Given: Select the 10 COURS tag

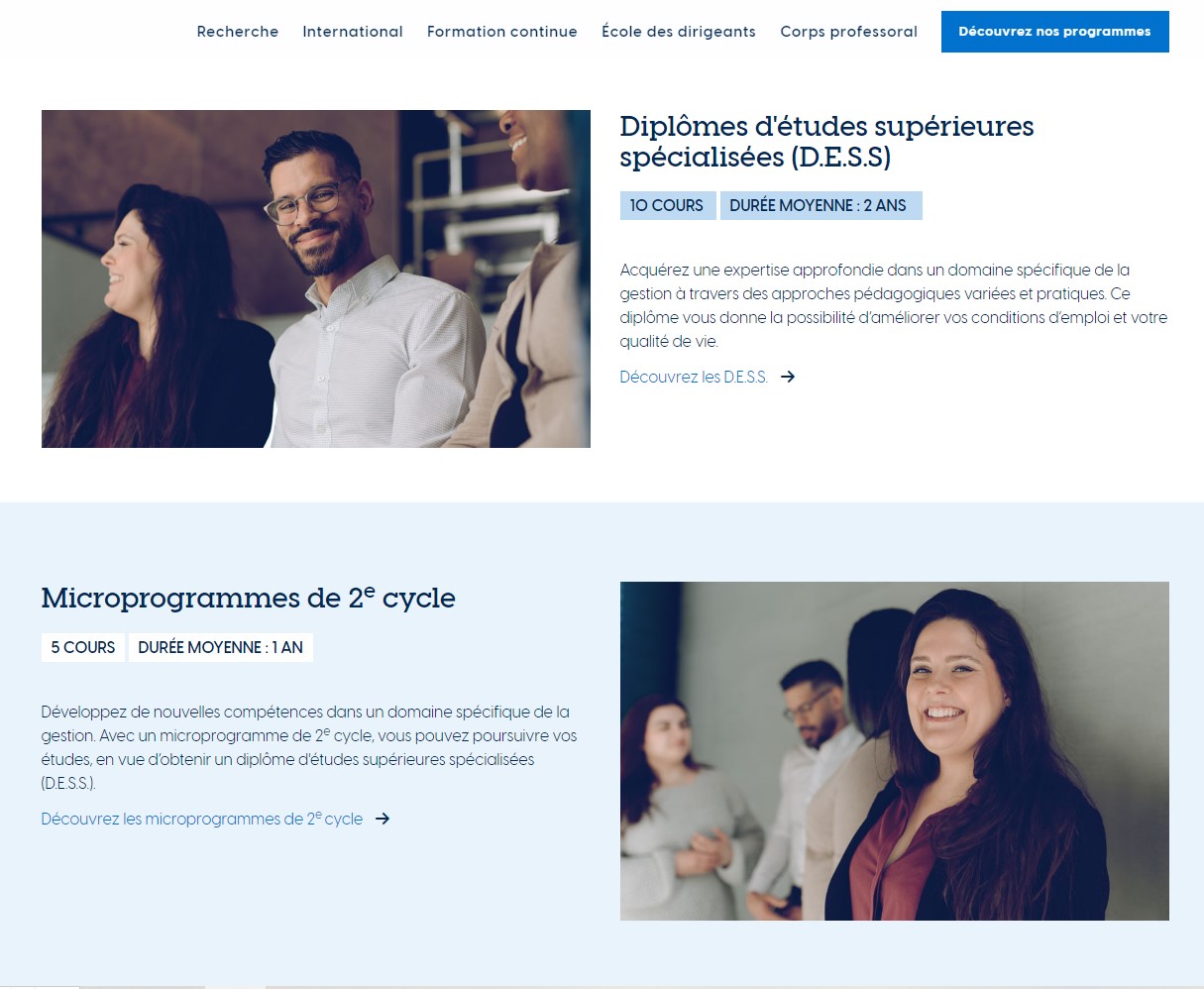Looking at the screenshot, I should [667, 205].
